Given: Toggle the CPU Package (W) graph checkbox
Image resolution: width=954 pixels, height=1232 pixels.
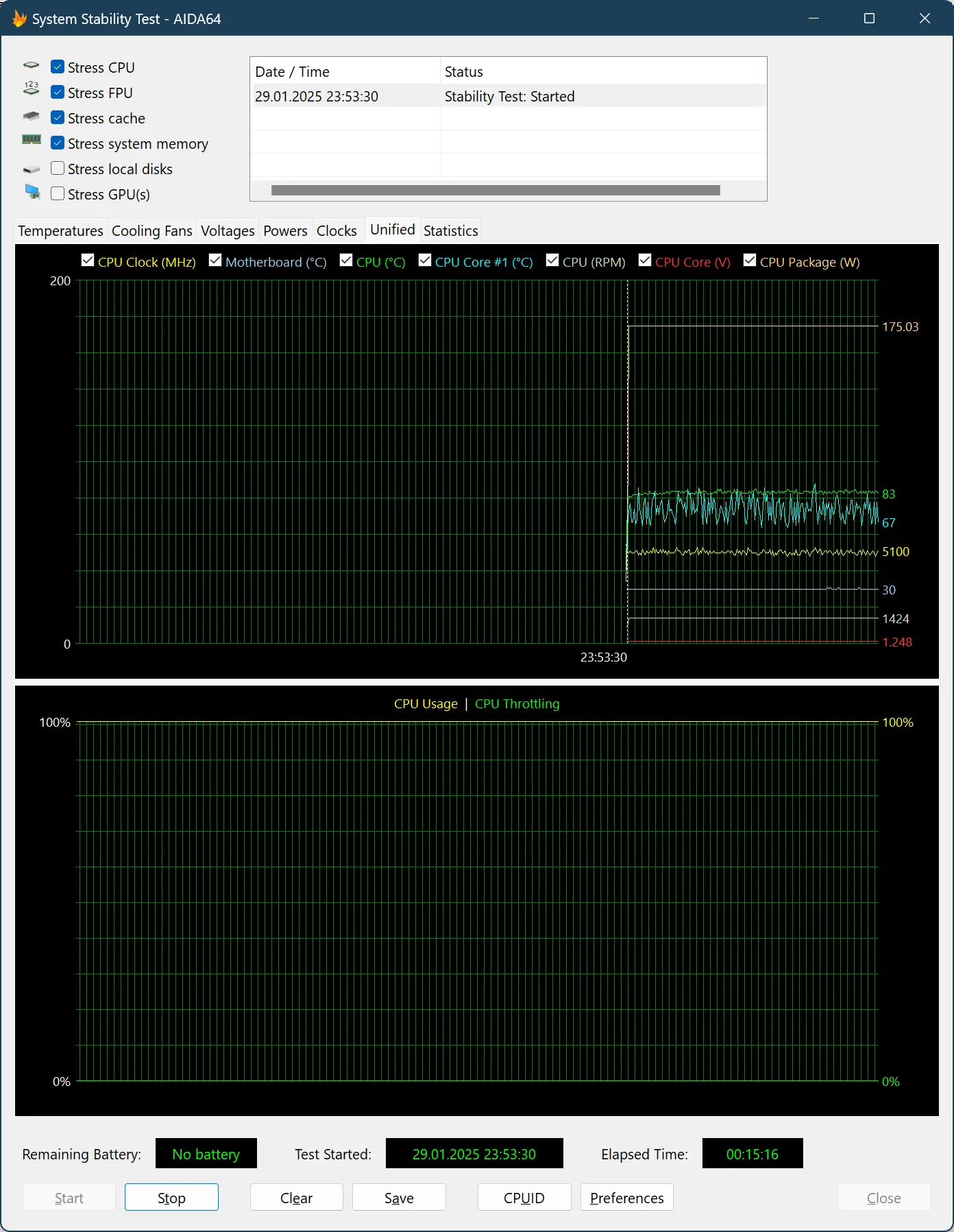Looking at the screenshot, I should 750,261.
